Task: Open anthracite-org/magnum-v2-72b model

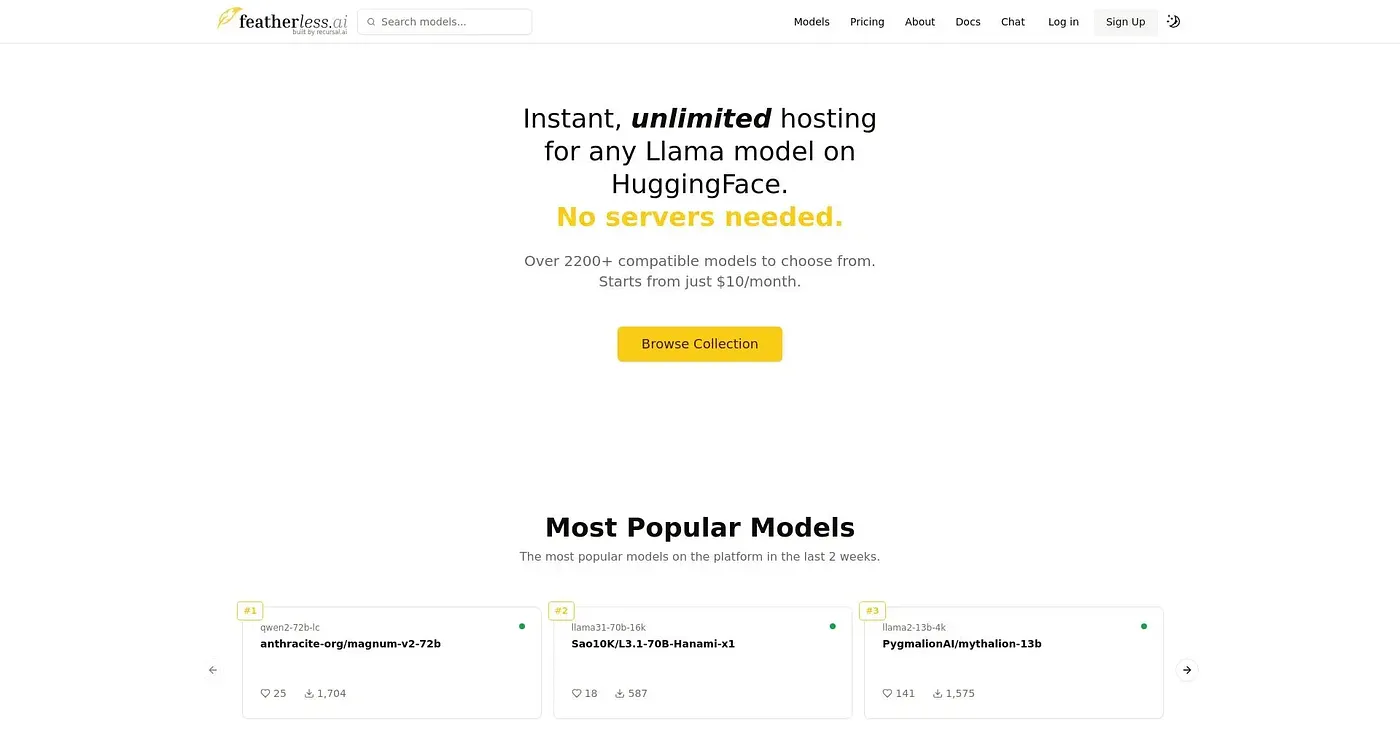Action: pos(350,644)
